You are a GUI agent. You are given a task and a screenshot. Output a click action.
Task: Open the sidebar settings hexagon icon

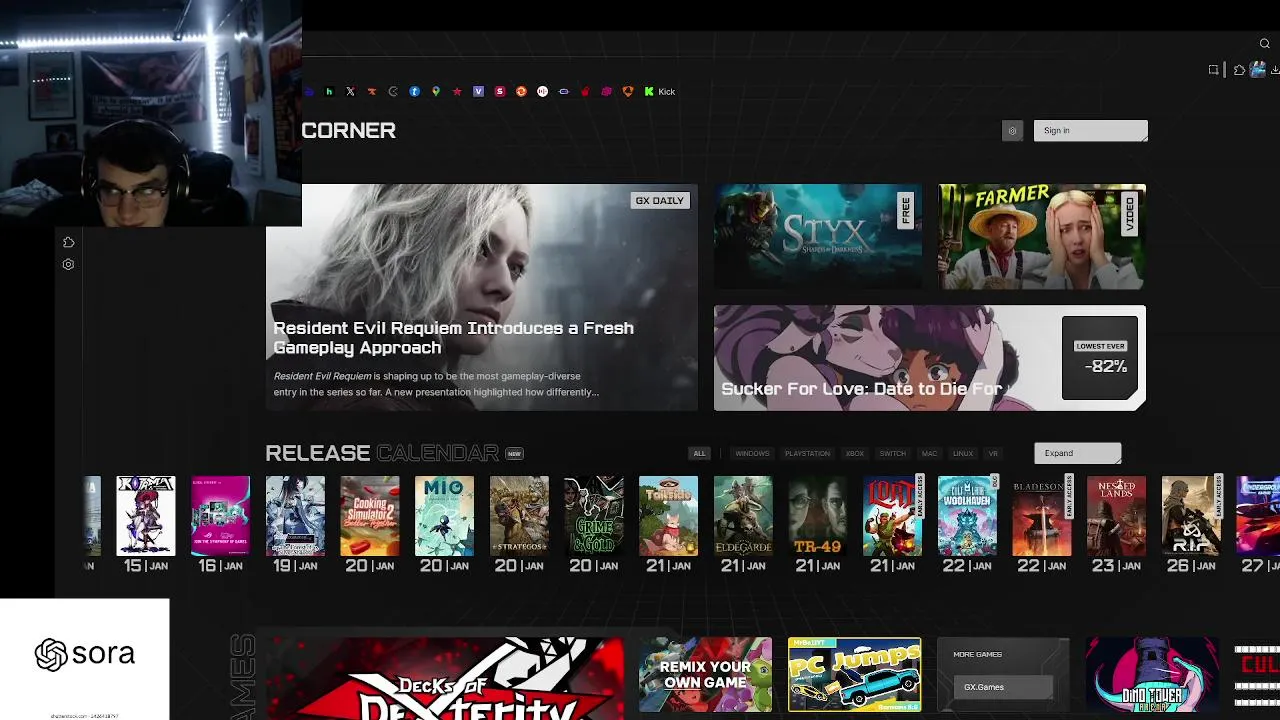tap(68, 264)
